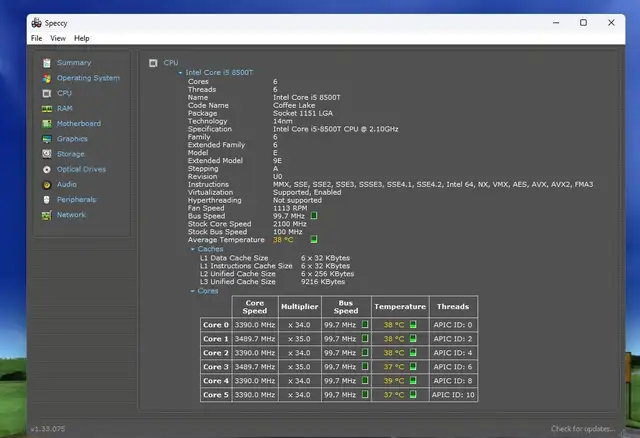Click the APIC ID: 4 cell
640x438 pixels.
453,353
